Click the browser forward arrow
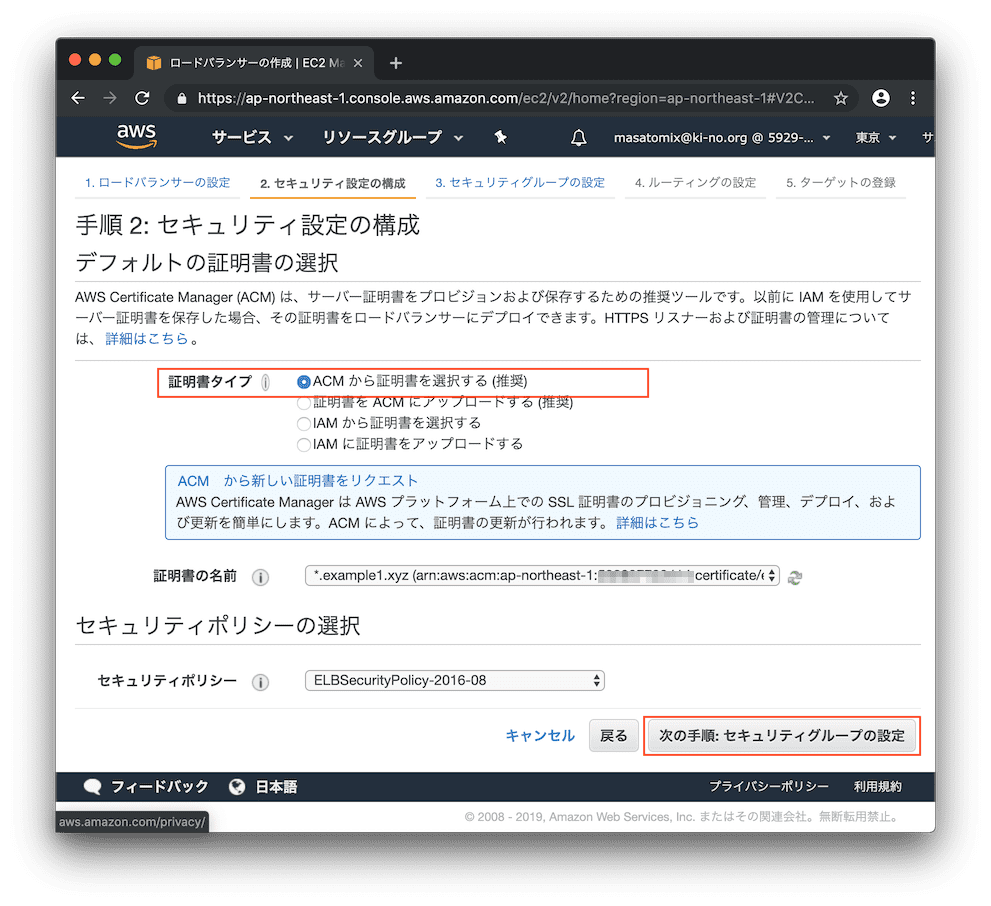Image resolution: width=991 pixels, height=906 pixels. coord(110,98)
